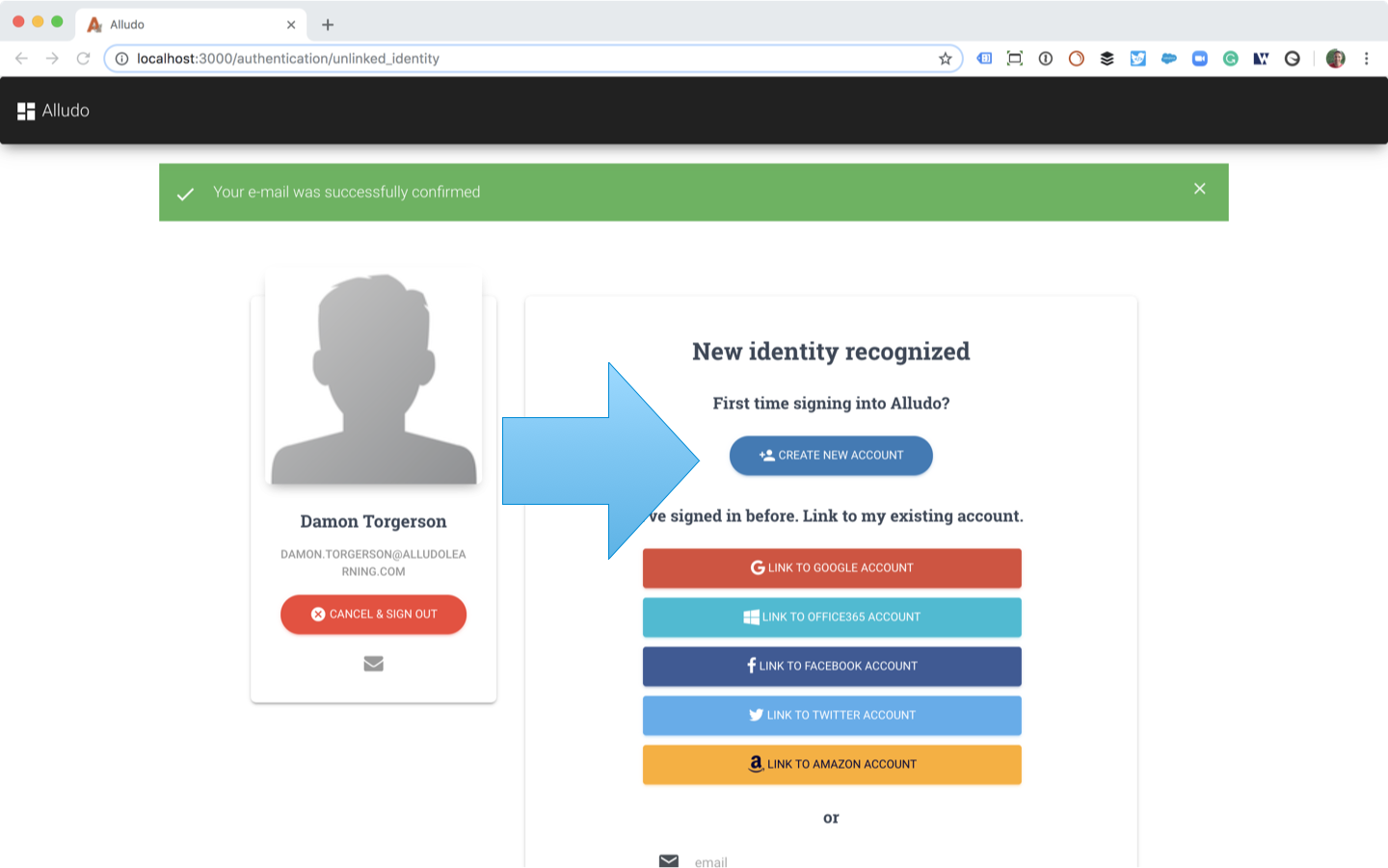1388x868 pixels.
Task: Select the Alludo browser tab
Action: point(191,25)
